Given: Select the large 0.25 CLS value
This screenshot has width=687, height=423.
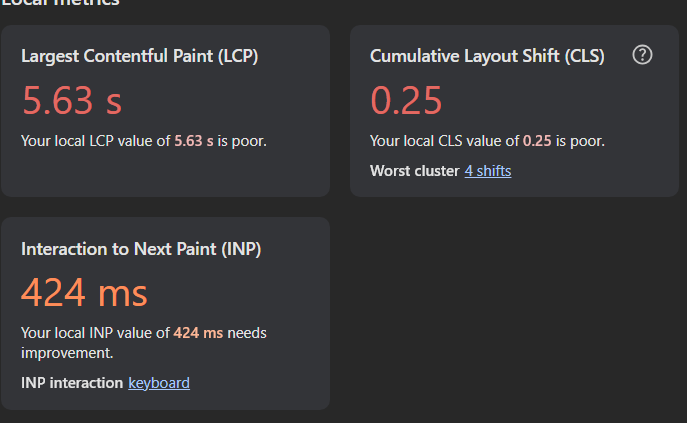Looking at the screenshot, I should pyautogui.click(x=406, y=100).
